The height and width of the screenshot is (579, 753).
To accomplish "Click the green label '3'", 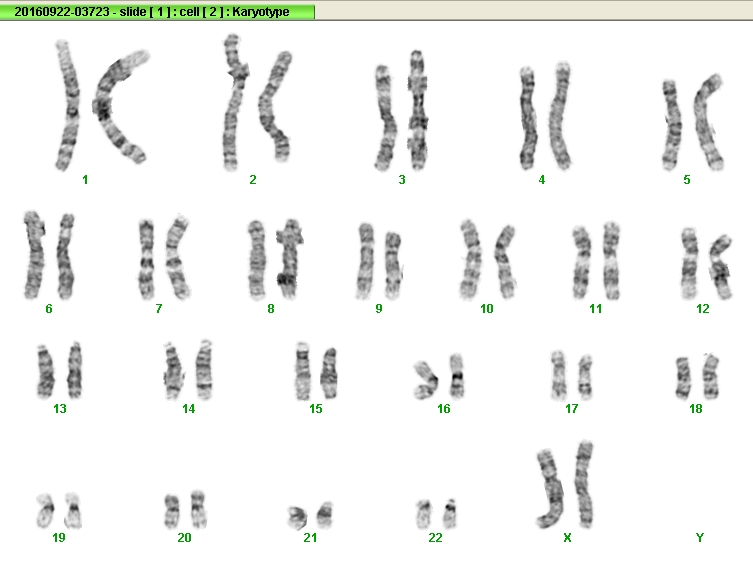I will tap(402, 180).
